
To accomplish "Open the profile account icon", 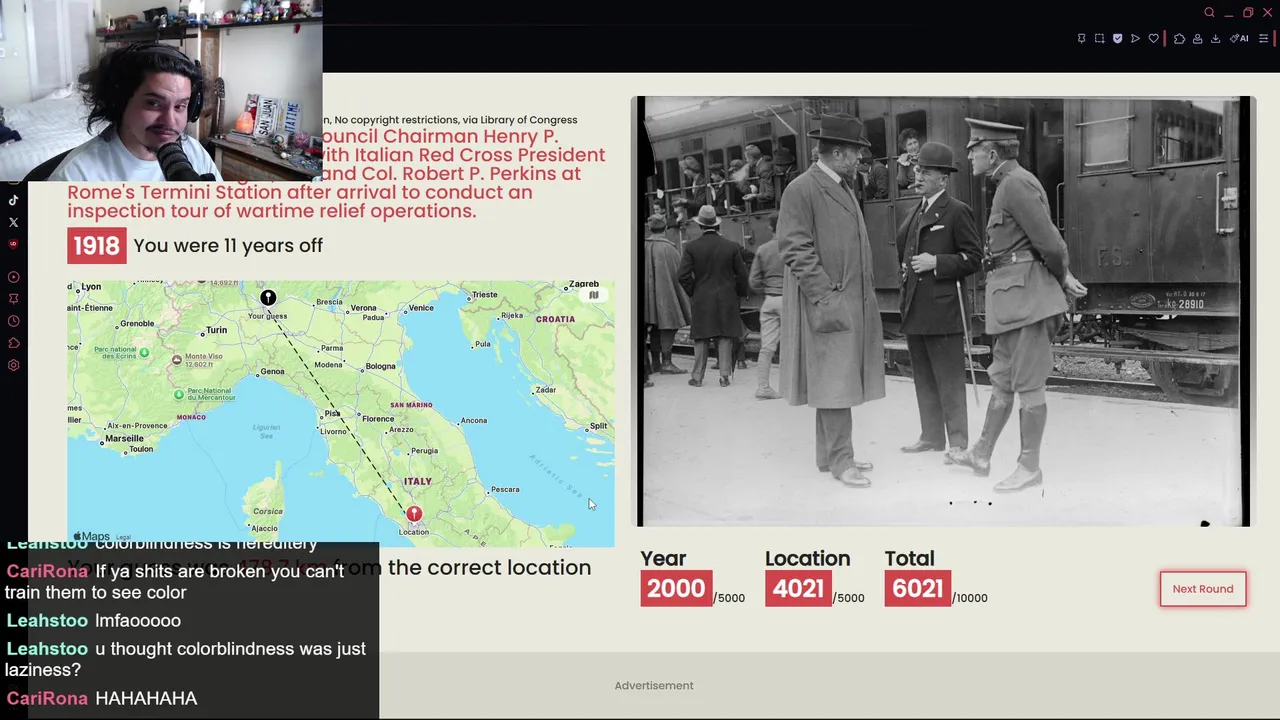I will point(1197,39).
